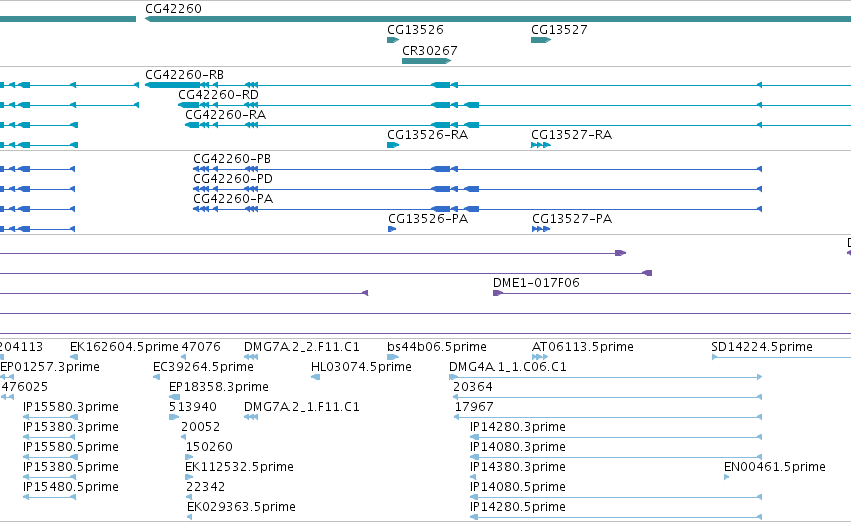Click the CG42260-PB protein label

point(232,158)
